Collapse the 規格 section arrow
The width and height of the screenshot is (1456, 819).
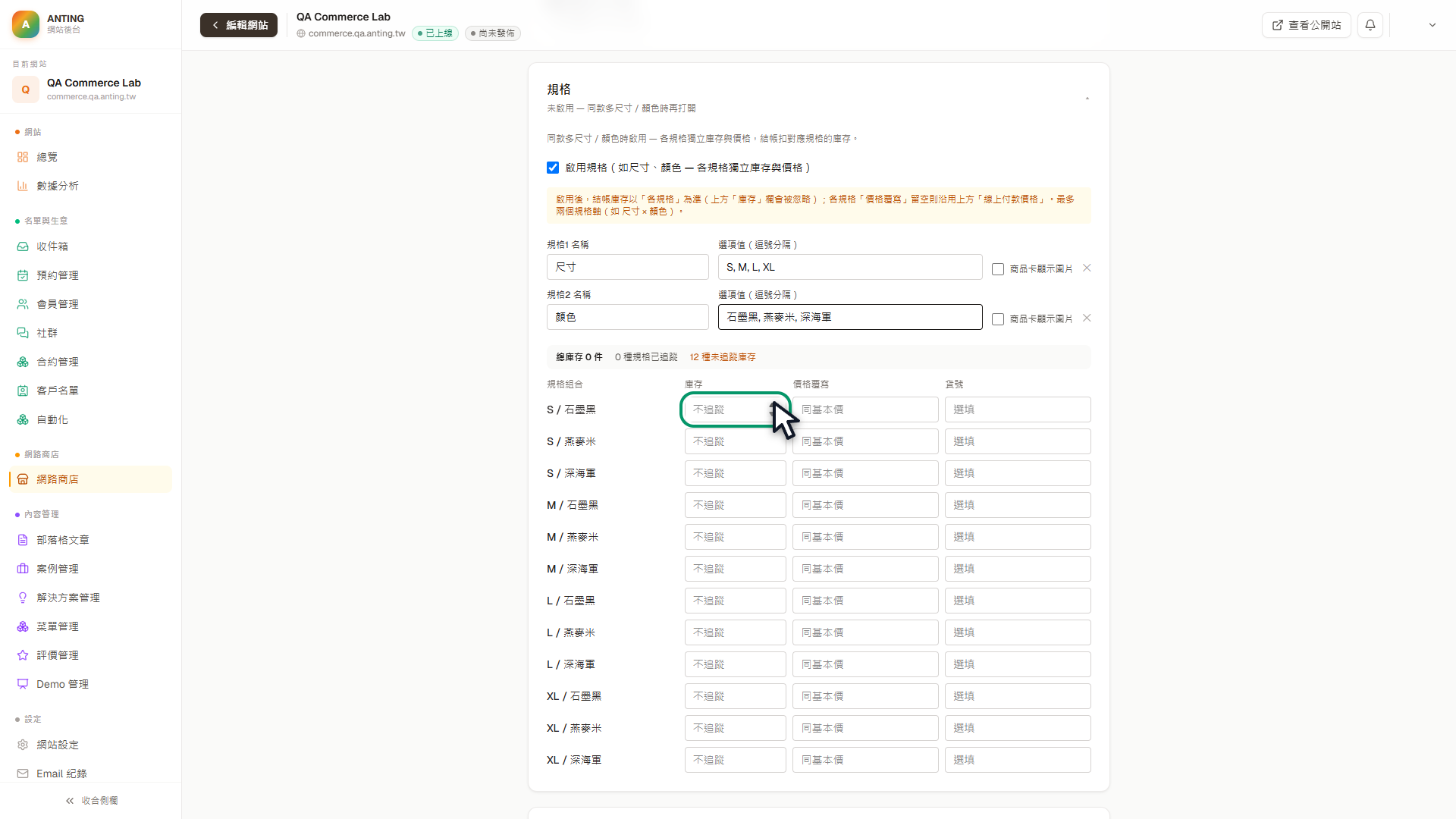[x=1087, y=99]
